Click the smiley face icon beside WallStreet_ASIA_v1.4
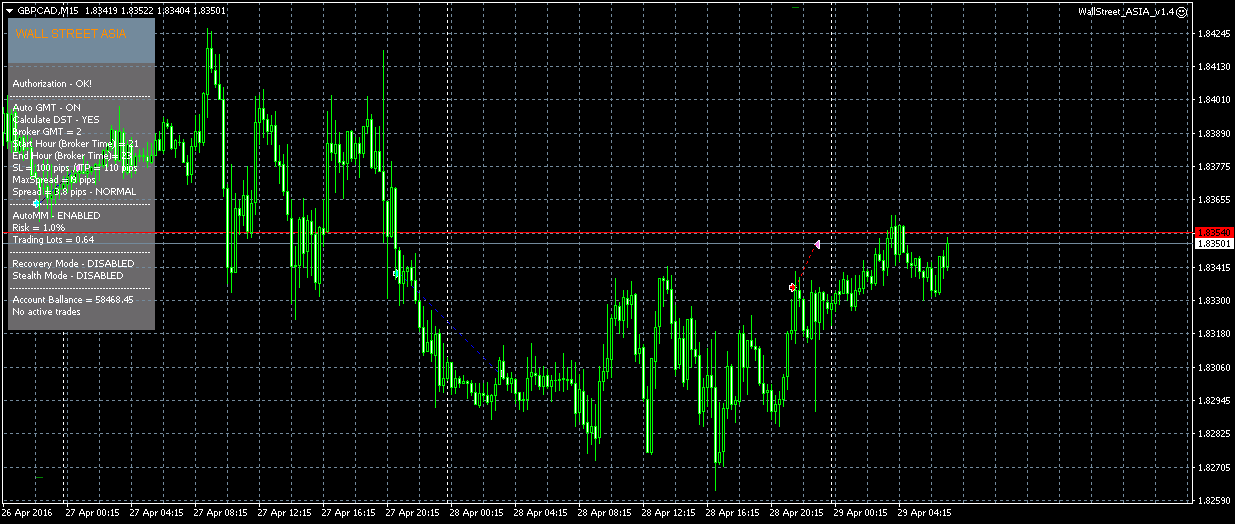The image size is (1235, 524). [x=1181, y=12]
